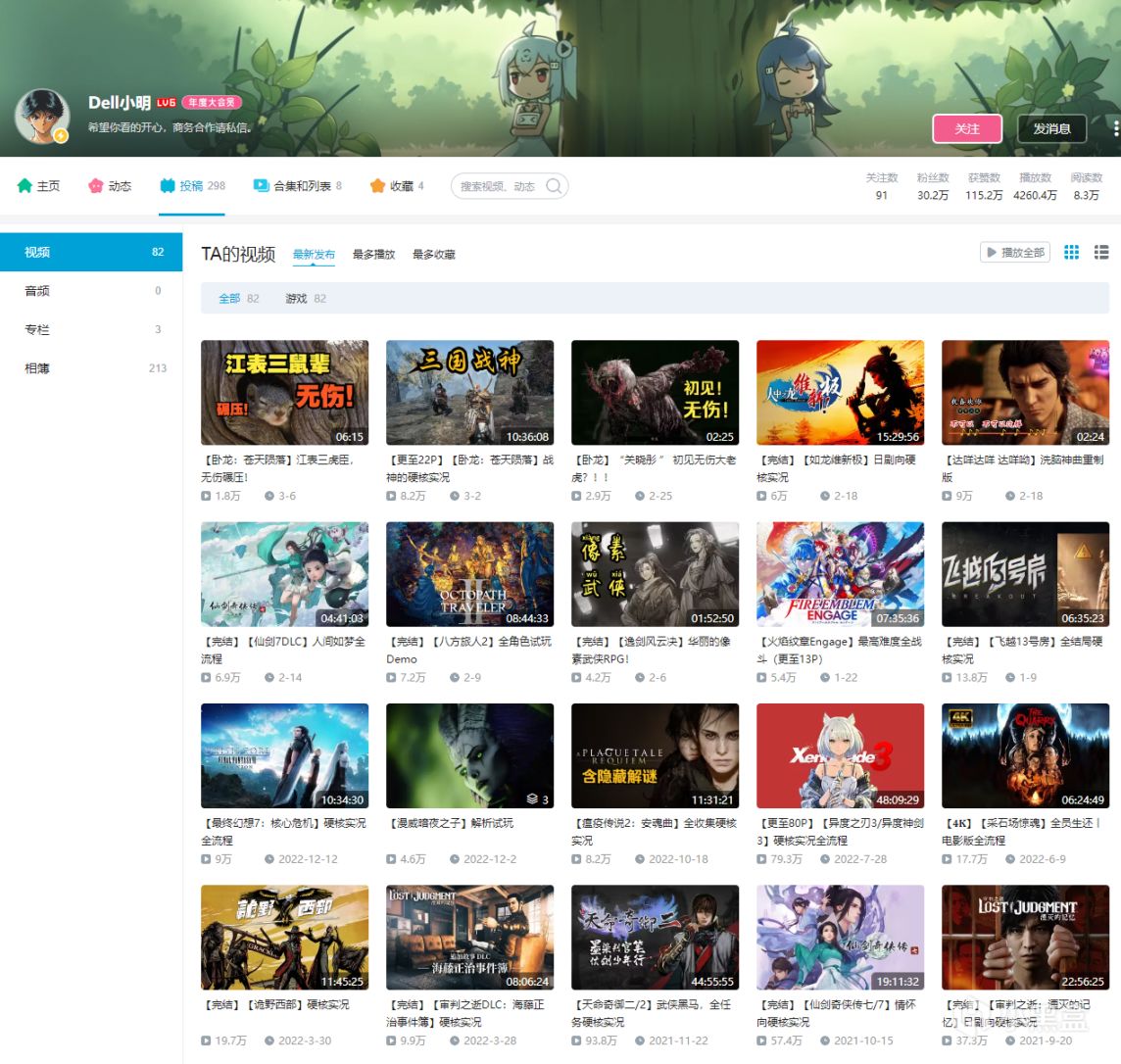Open the 江表三鼠辈 无伤 video thumbnail
1121x1064 pixels.
(284, 392)
